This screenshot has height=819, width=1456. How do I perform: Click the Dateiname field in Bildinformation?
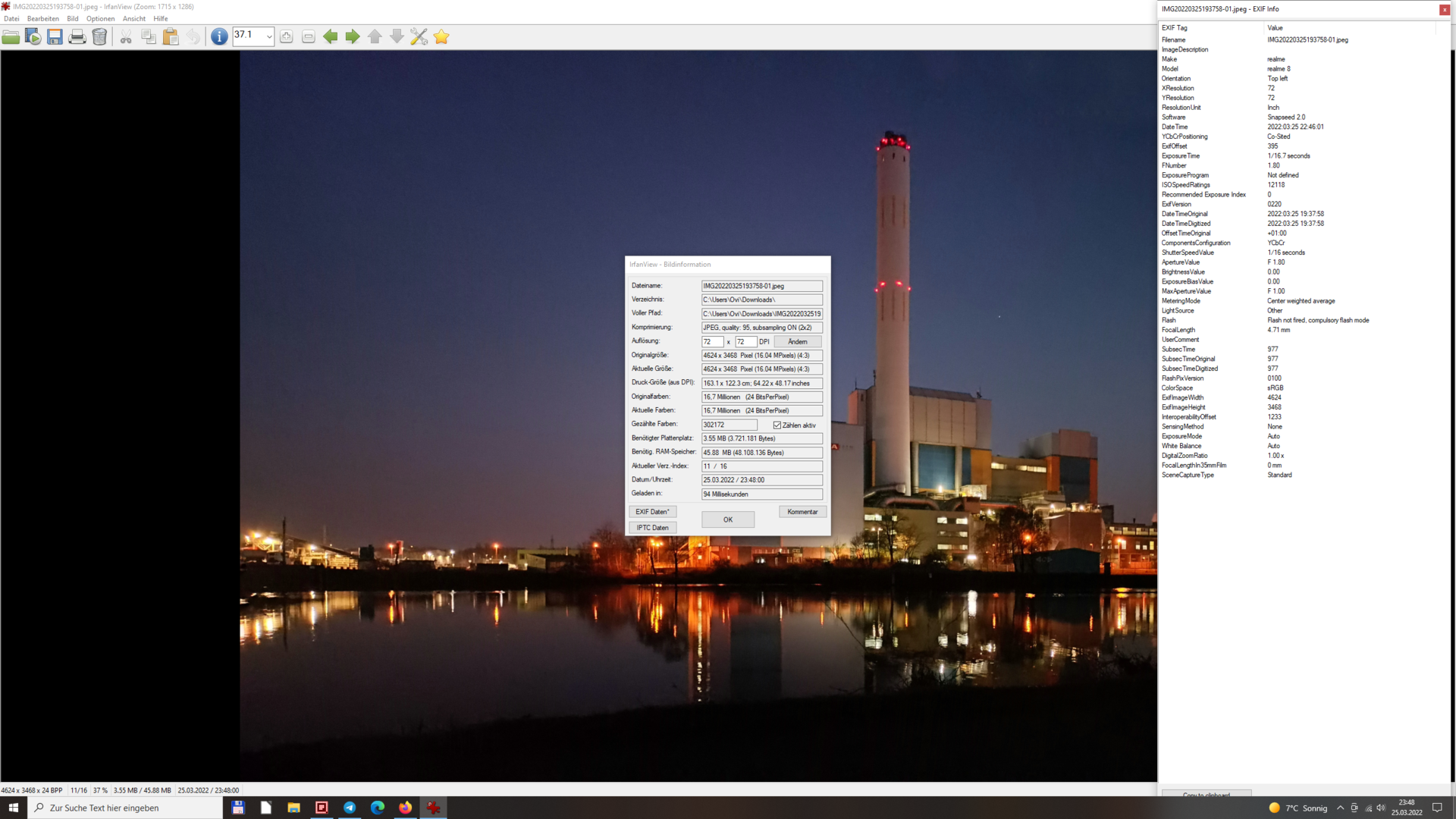(762, 286)
